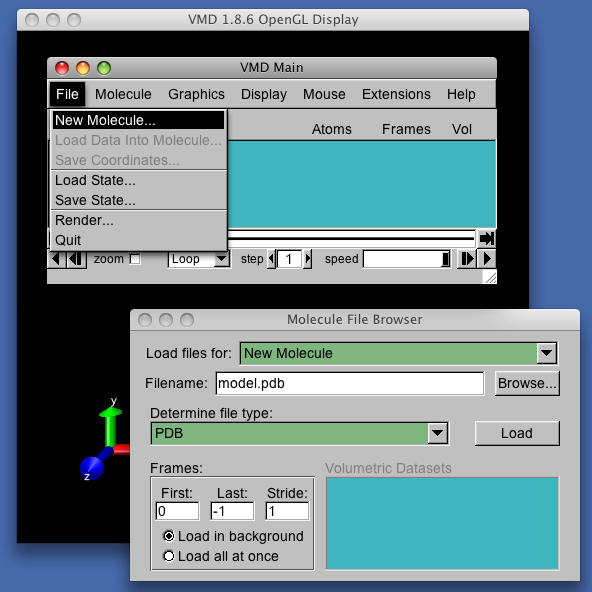Viewport: 592px width, 592px height.
Task: Click the Volumetric Datasets list box
Action: pyautogui.click(x=442, y=523)
